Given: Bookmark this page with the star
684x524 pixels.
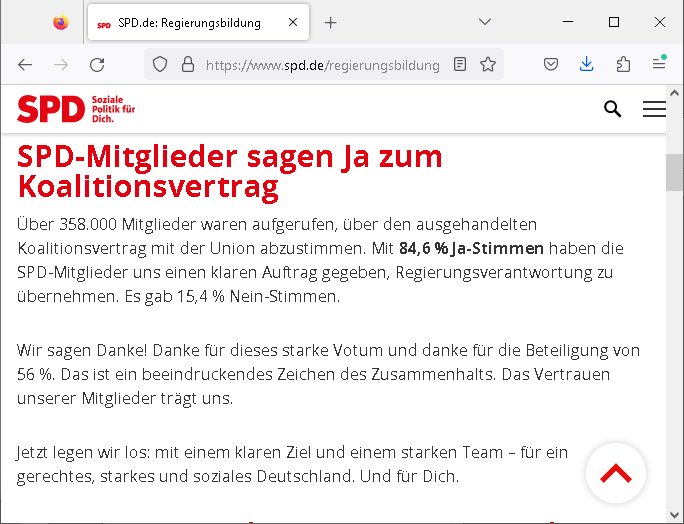Looking at the screenshot, I should tap(487, 65).
